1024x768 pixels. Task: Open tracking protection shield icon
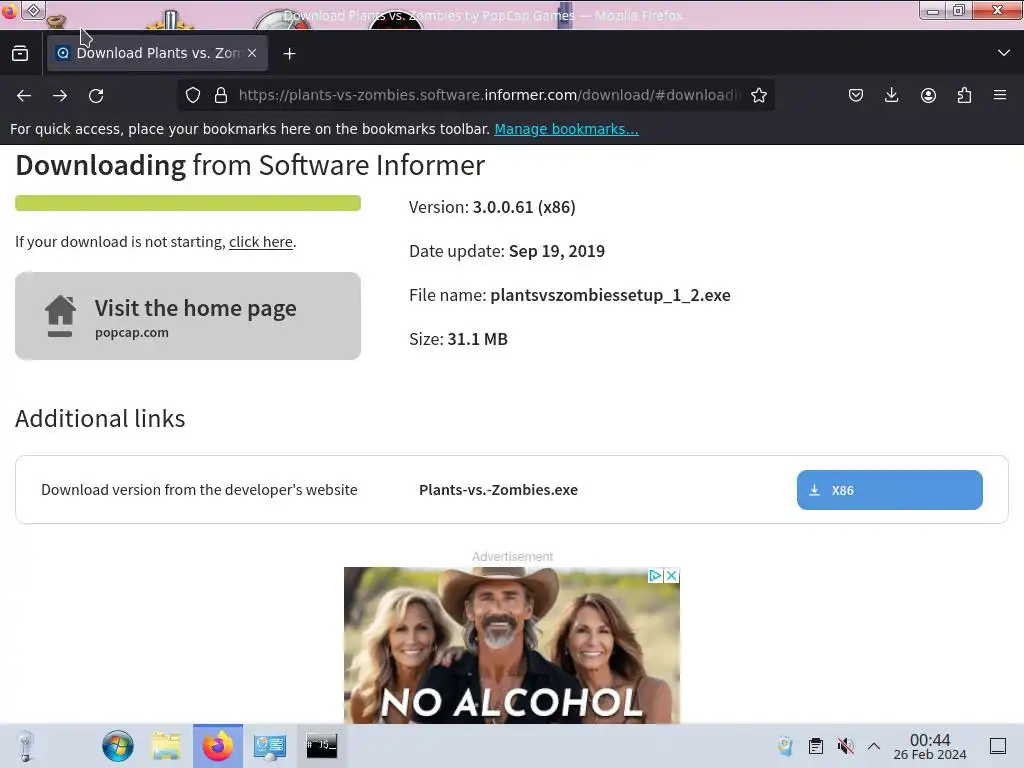(193, 95)
